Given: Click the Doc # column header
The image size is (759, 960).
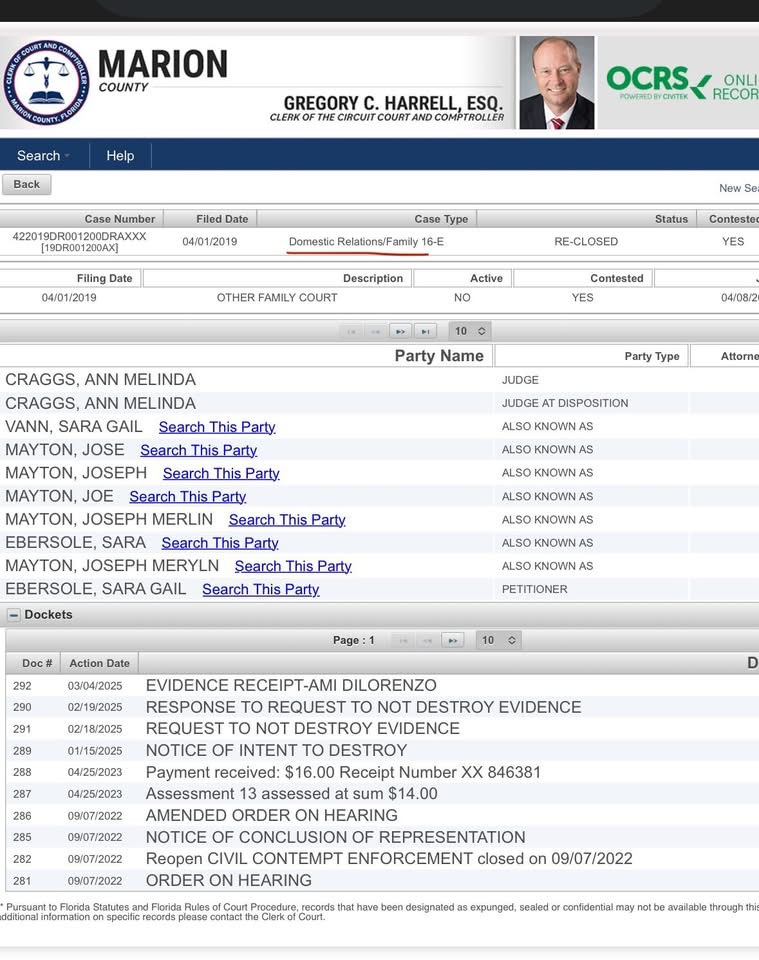Looking at the screenshot, I should 33,663.
